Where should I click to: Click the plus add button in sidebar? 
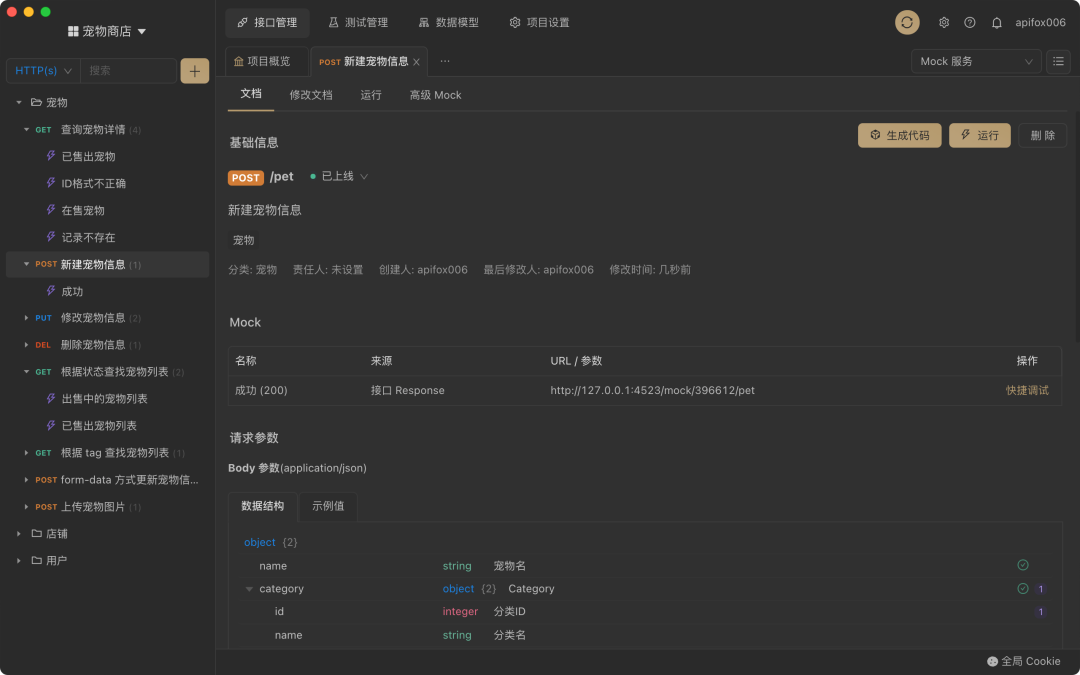point(195,70)
